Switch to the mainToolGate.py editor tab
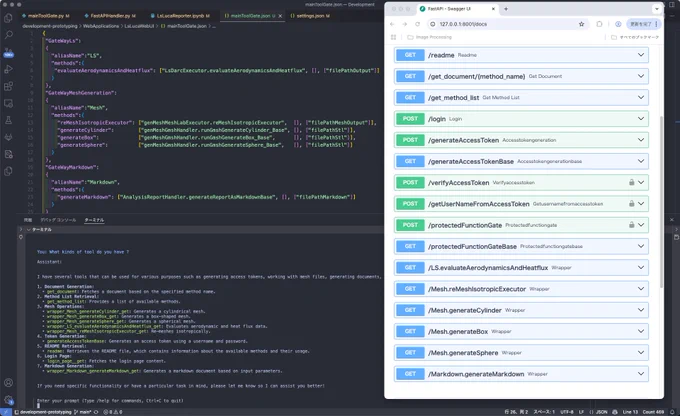The image size is (680, 416). pyautogui.click(x=46, y=16)
